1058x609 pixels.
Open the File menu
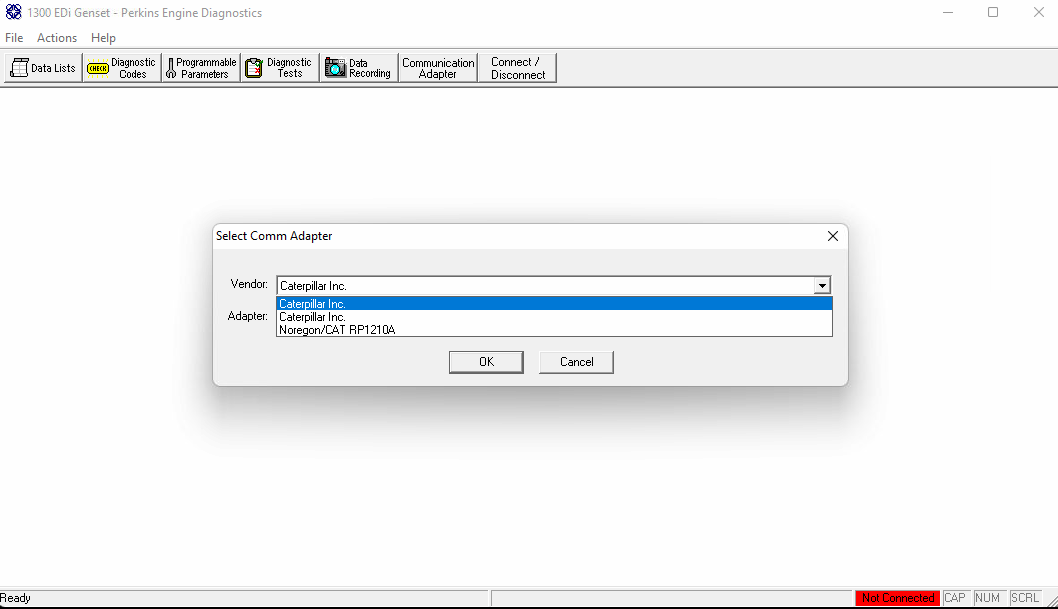click(14, 38)
